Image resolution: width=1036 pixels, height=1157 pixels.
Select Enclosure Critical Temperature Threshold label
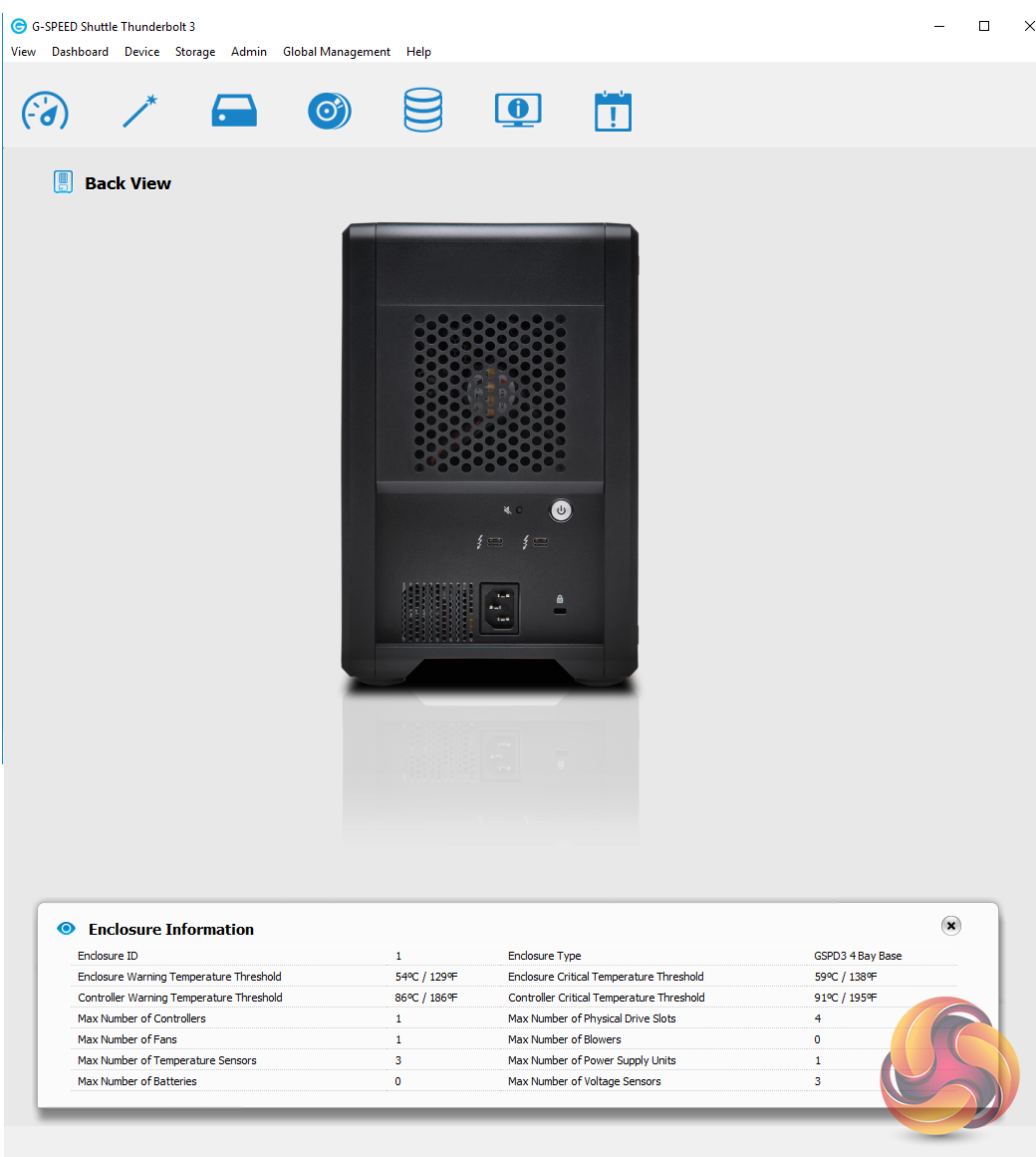click(606, 977)
